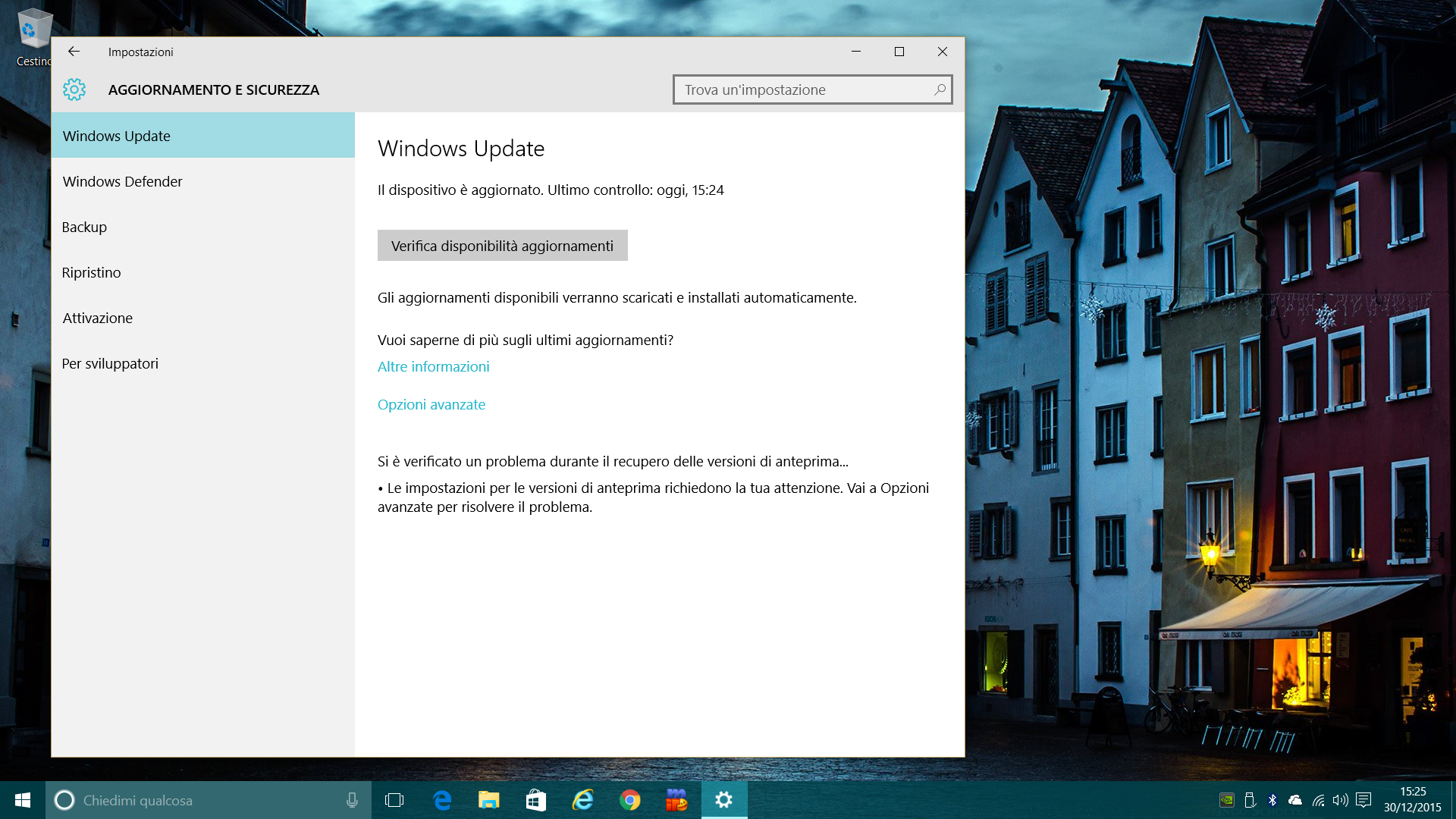Open the Per sviluppatori section
The height and width of the screenshot is (819, 1456).
203,363
